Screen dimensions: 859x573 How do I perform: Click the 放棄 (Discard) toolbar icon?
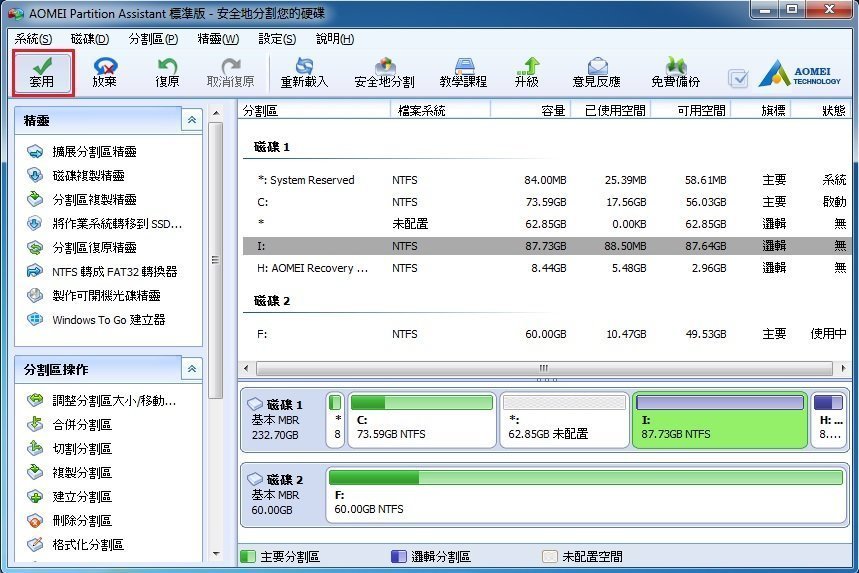click(105, 73)
